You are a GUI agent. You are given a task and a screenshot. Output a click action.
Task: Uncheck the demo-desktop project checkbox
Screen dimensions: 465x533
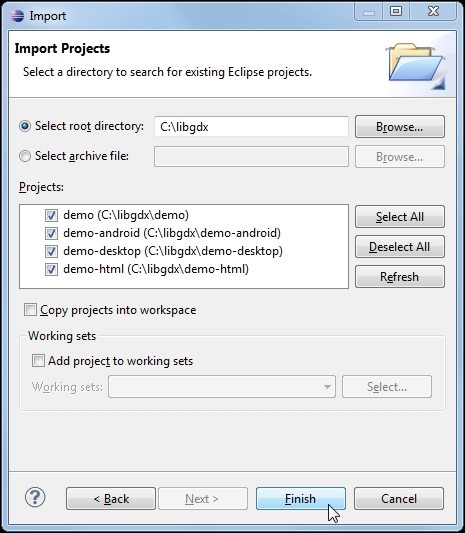[51, 251]
